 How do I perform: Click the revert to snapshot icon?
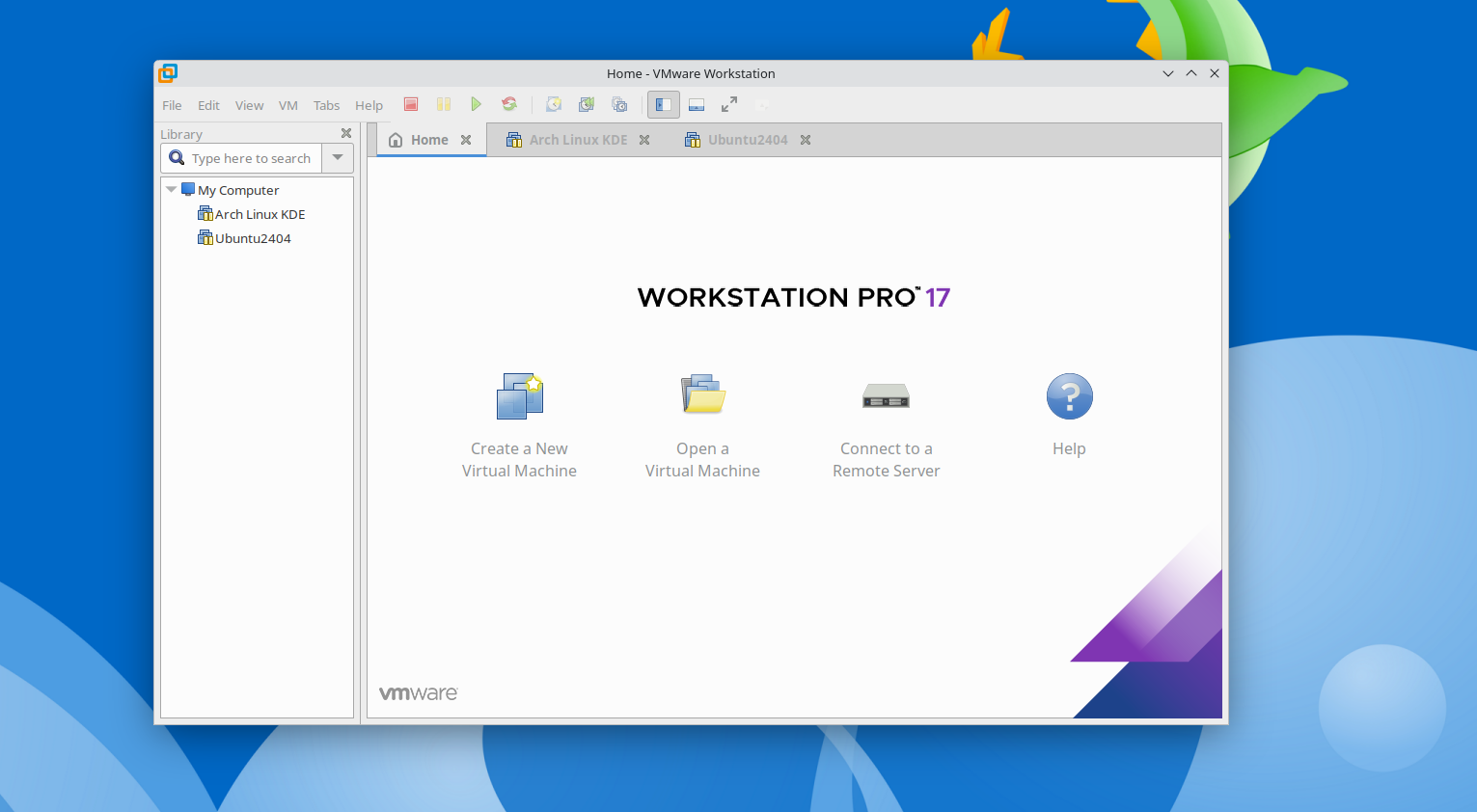tap(587, 104)
